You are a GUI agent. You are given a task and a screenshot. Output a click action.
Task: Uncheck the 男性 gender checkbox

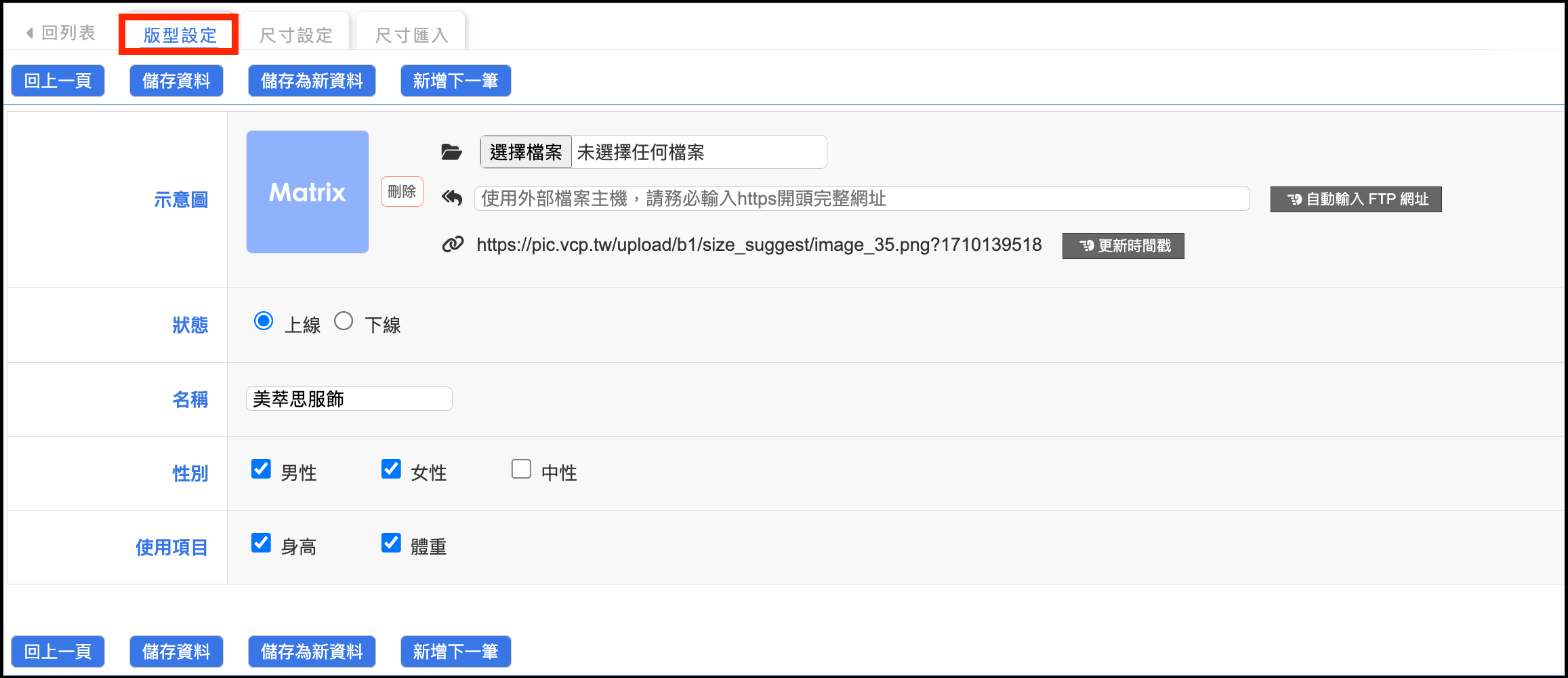tap(261, 469)
